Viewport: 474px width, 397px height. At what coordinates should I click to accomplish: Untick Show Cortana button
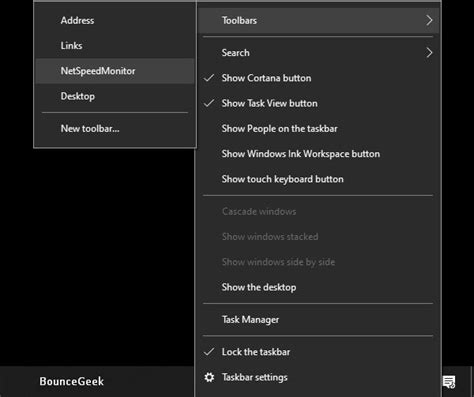click(x=318, y=78)
